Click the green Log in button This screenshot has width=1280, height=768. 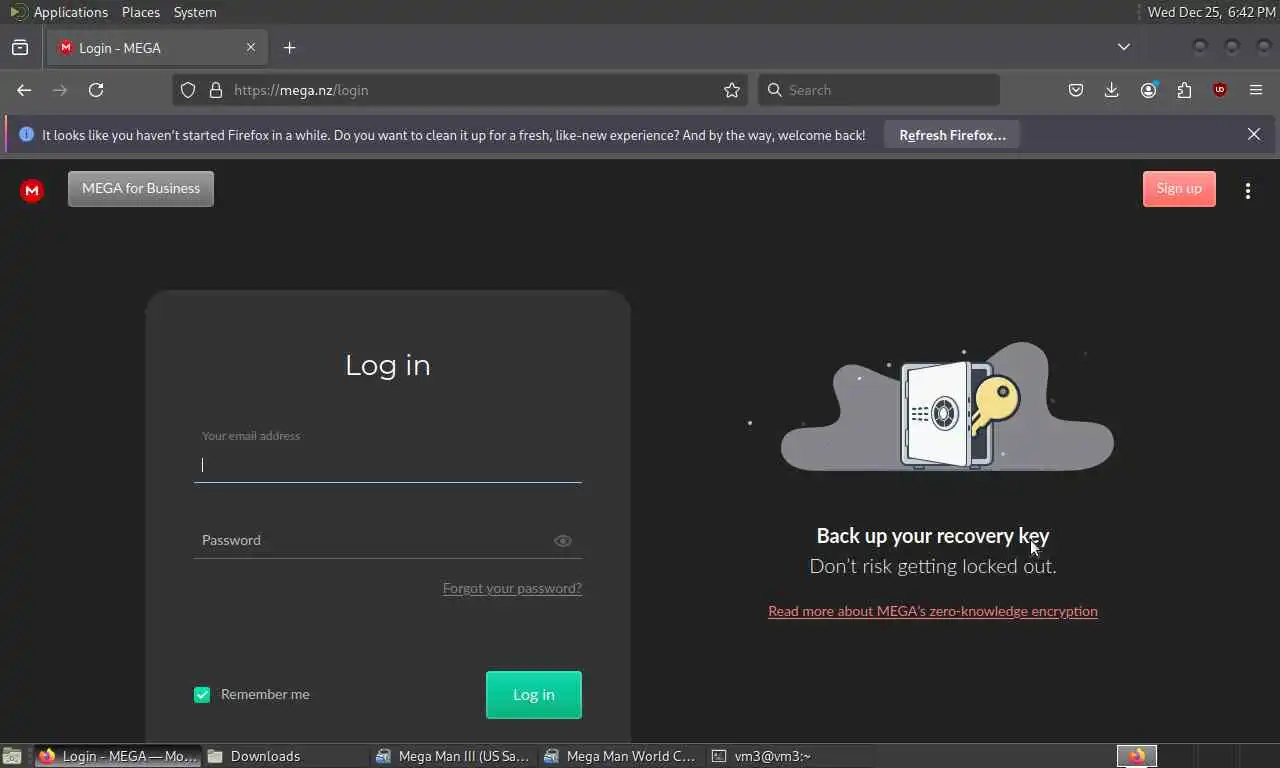[534, 694]
